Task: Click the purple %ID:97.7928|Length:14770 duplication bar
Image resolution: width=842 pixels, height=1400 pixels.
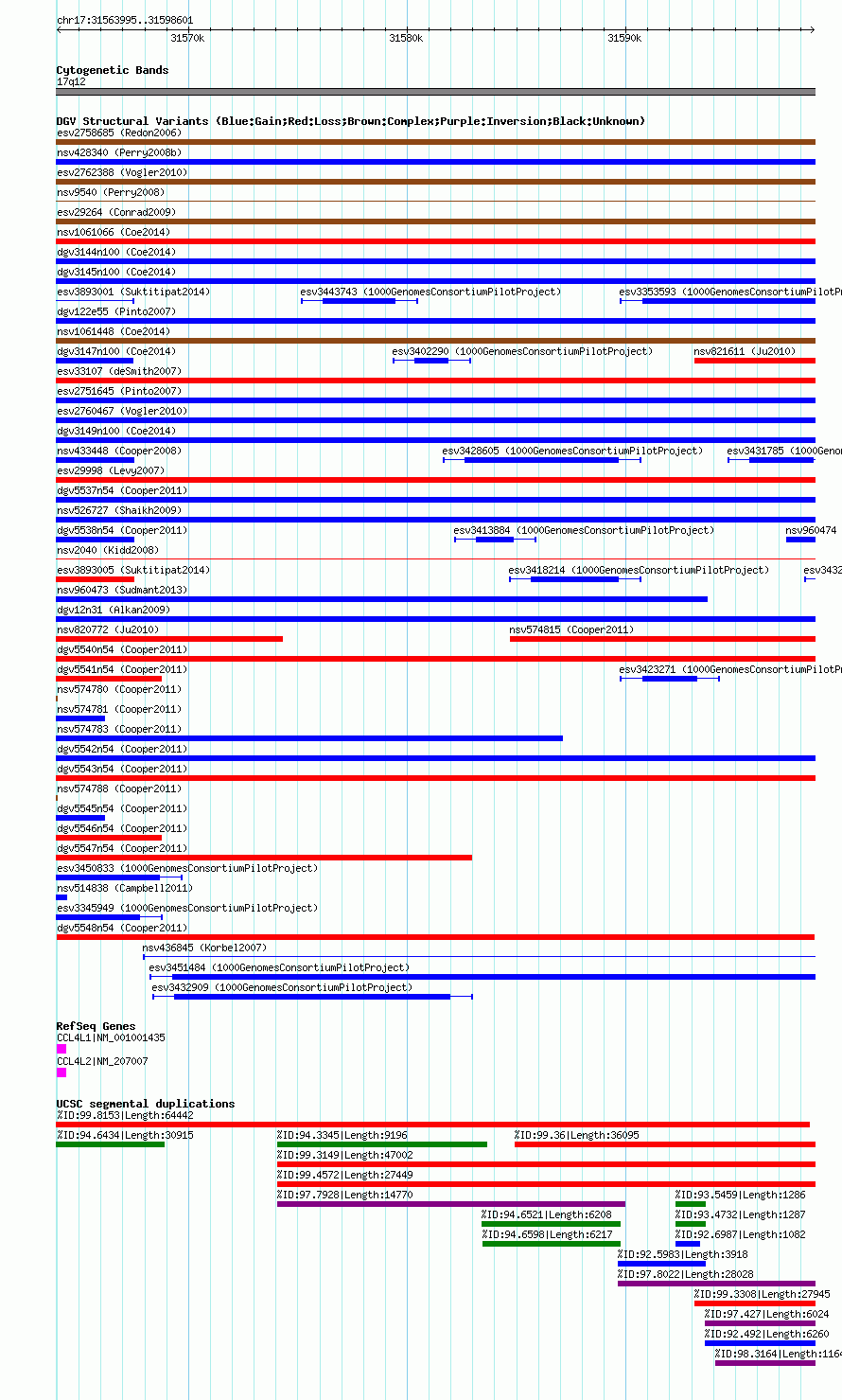Action: click(451, 1204)
